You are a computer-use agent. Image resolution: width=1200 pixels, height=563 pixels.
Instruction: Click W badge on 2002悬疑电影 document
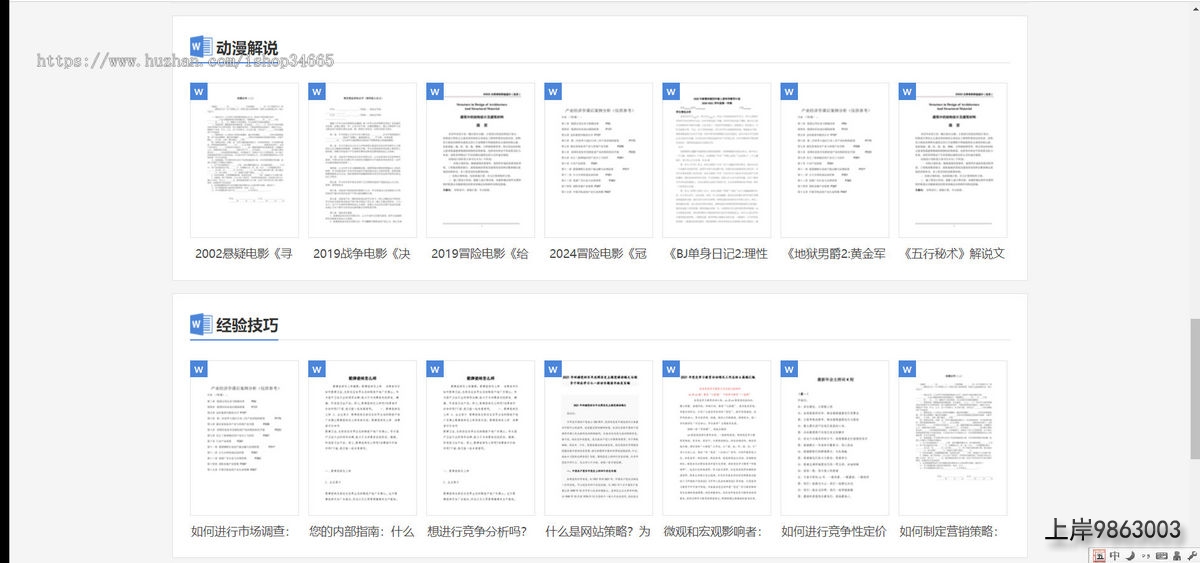click(x=198, y=92)
